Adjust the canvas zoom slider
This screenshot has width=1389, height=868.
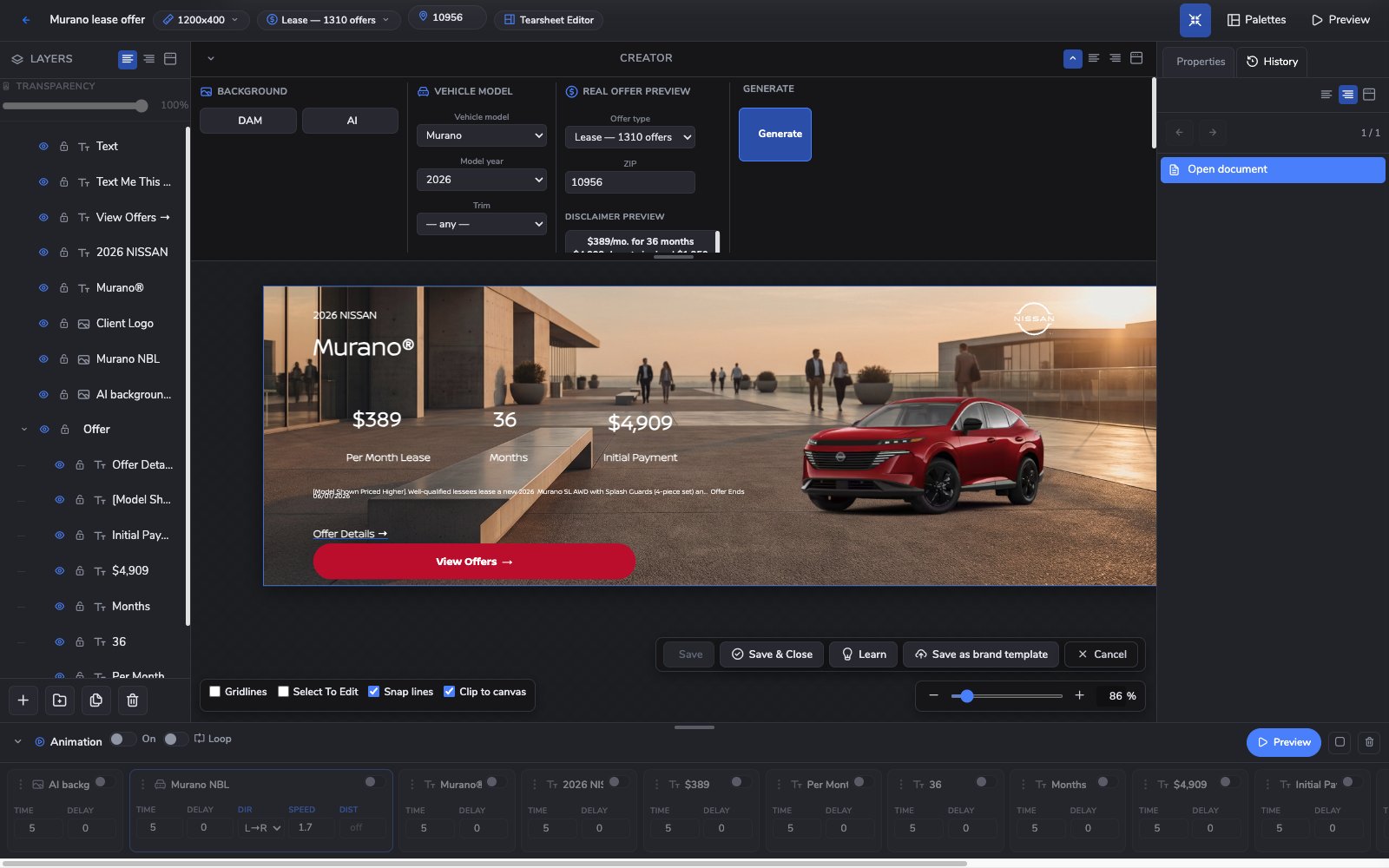click(x=1007, y=696)
